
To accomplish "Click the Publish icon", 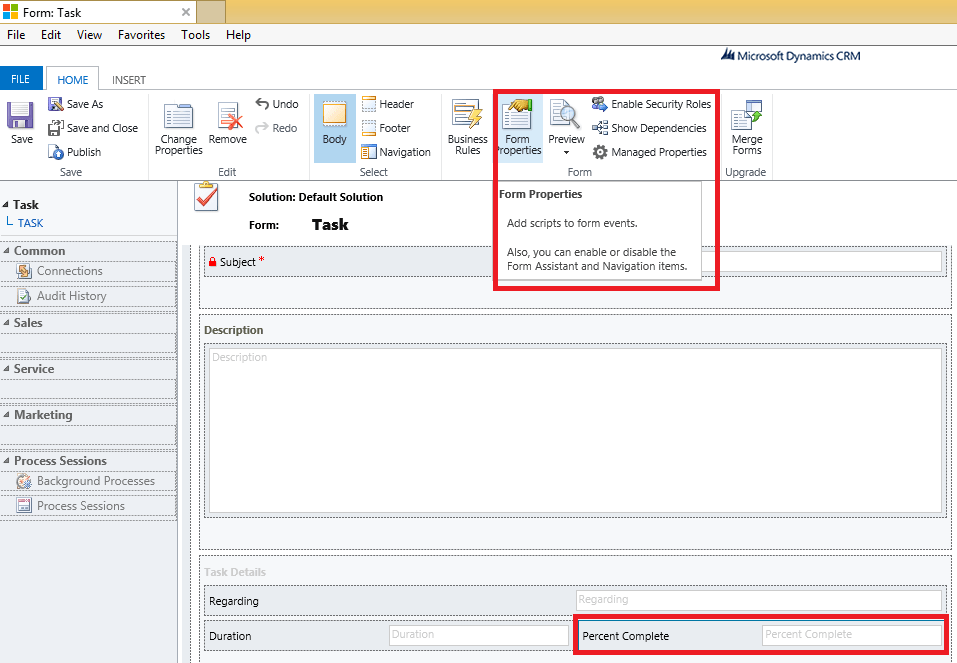I will (x=71, y=151).
